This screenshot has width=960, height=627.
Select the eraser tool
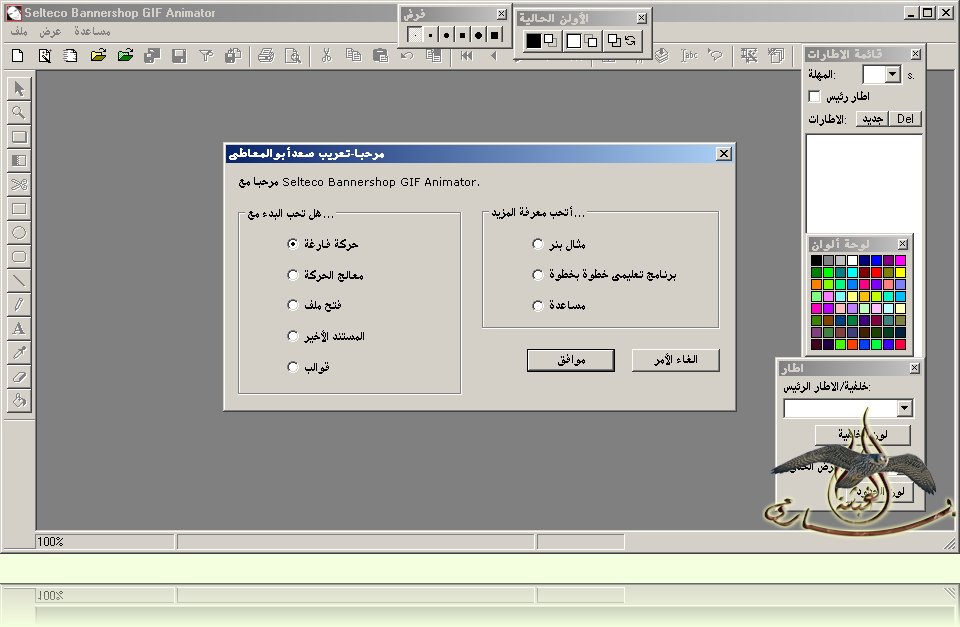19,377
